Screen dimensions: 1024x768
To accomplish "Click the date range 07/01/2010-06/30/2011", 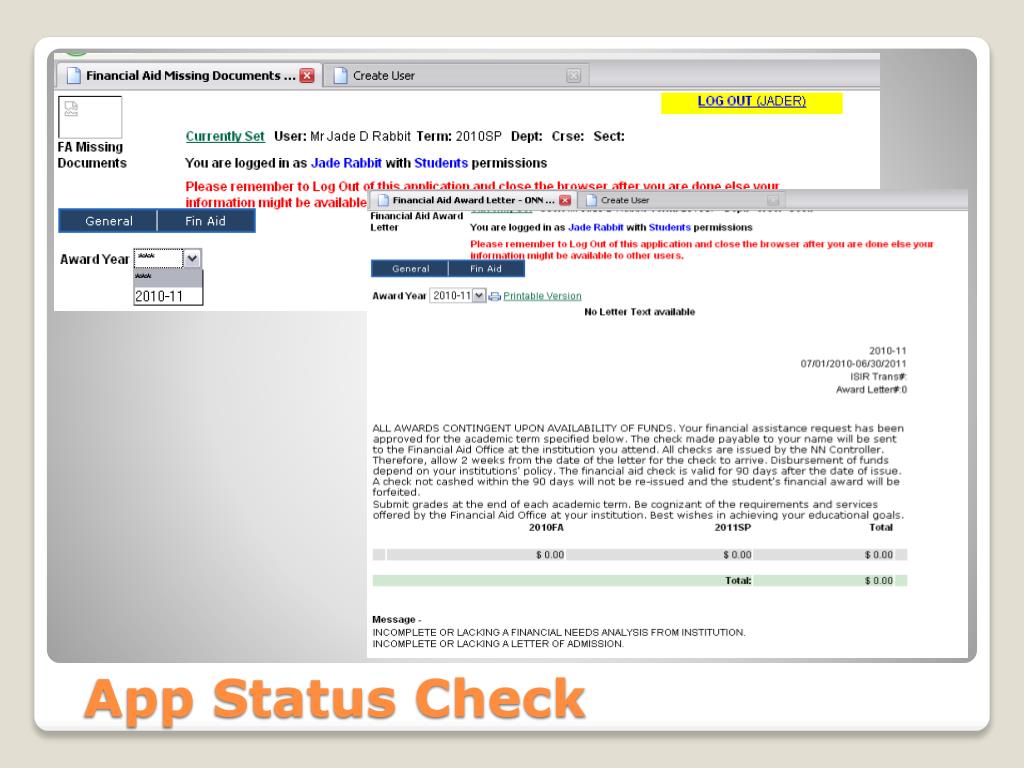I will [x=854, y=364].
